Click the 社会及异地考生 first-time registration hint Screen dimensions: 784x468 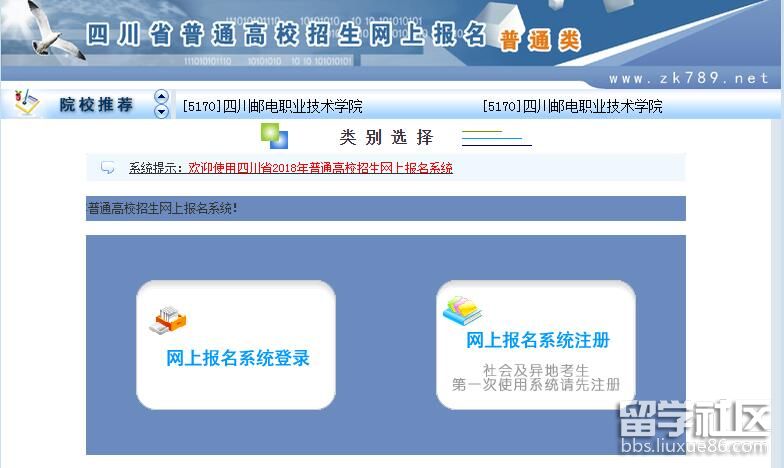click(536, 377)
